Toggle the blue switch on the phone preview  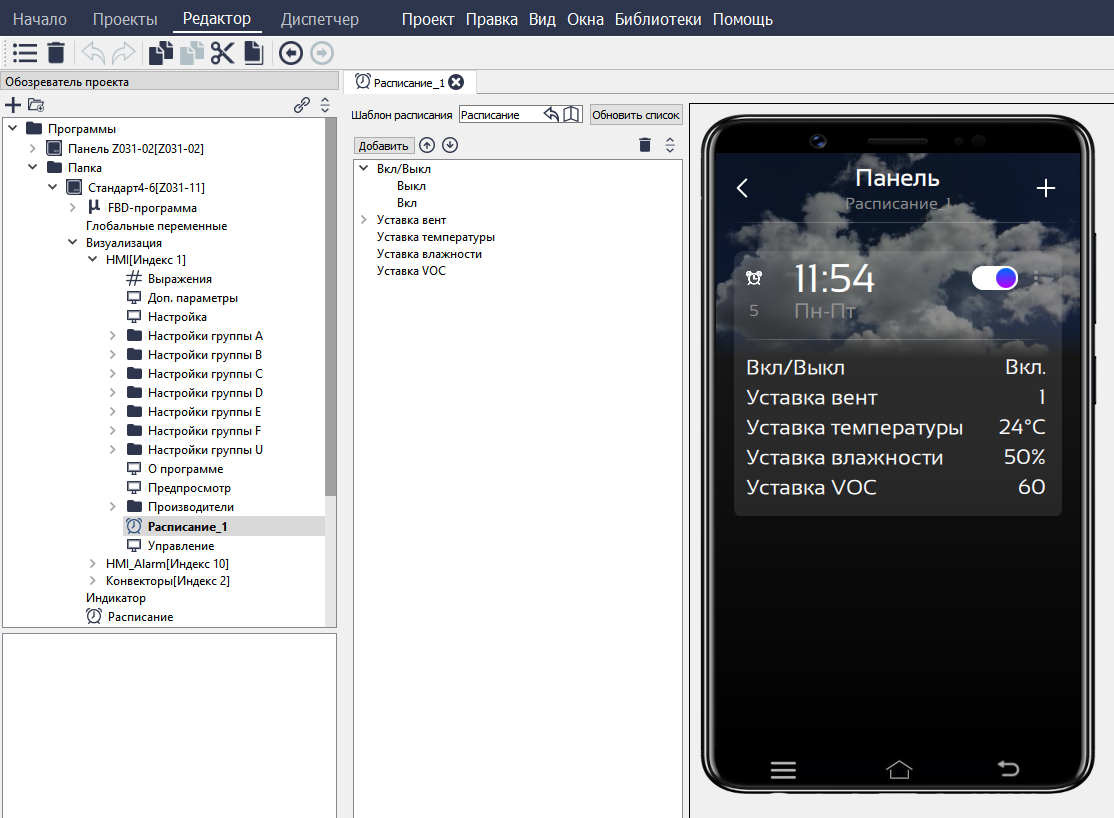(x=994, y=277)
